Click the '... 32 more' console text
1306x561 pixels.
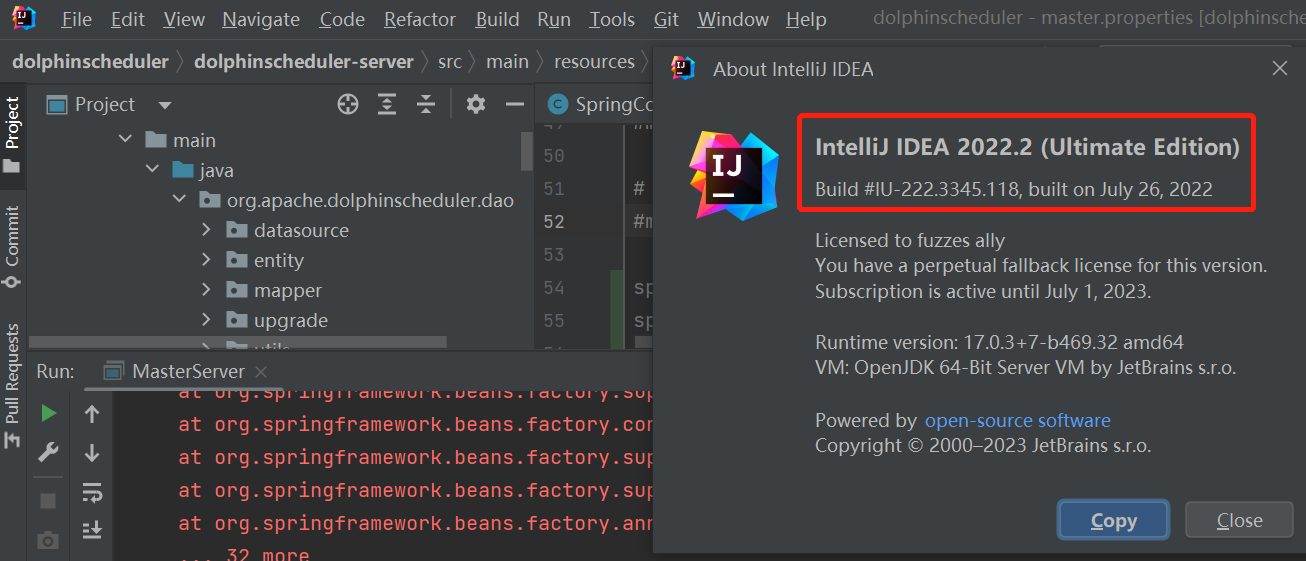point(244,553)
